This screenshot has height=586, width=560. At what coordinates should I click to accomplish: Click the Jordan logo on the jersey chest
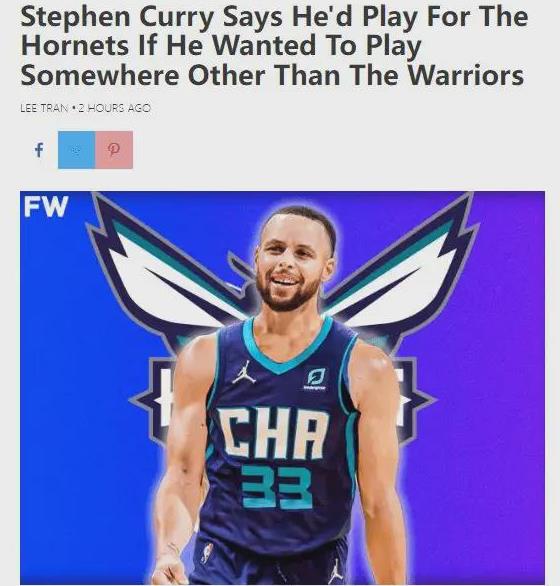244,372
